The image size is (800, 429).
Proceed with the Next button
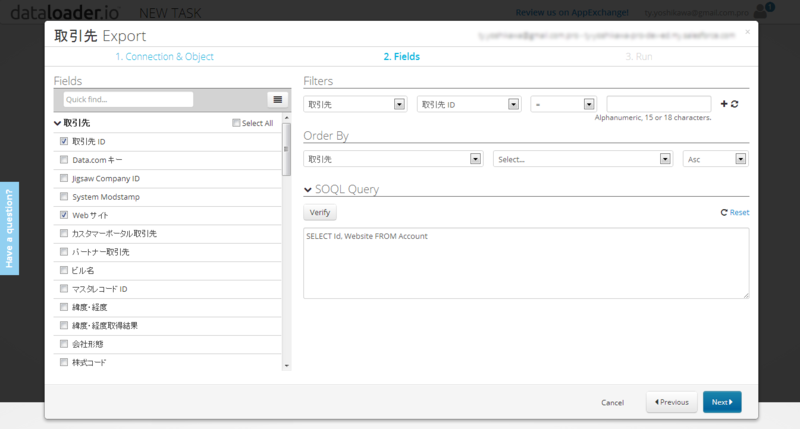pyautogui.click(x=722, y=402)
